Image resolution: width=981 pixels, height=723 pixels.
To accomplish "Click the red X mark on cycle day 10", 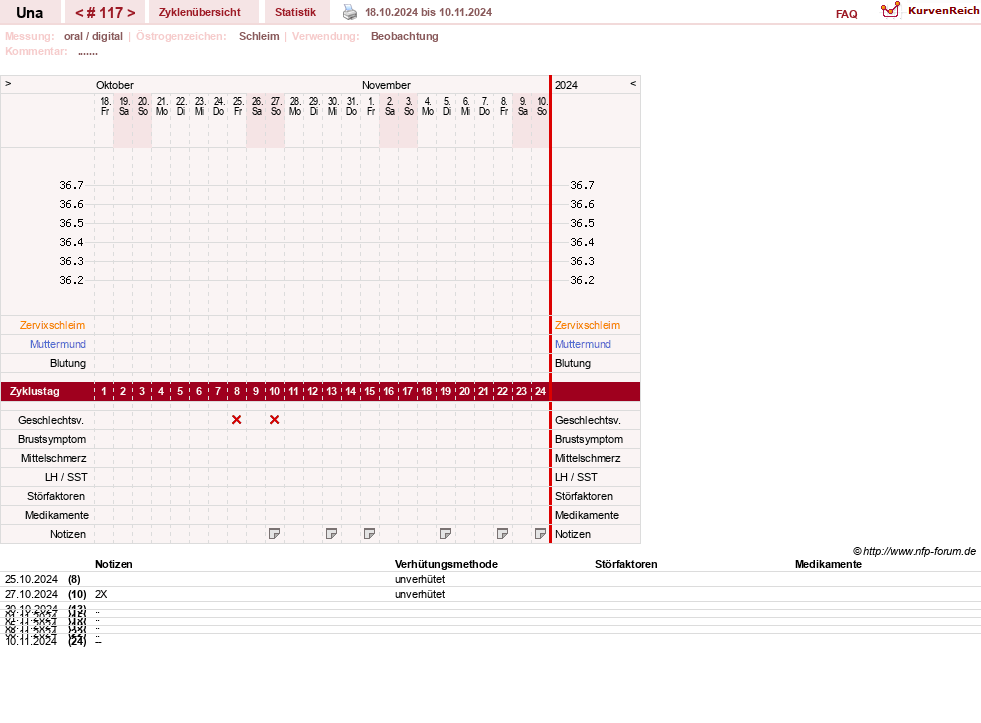I will [274, 420].
